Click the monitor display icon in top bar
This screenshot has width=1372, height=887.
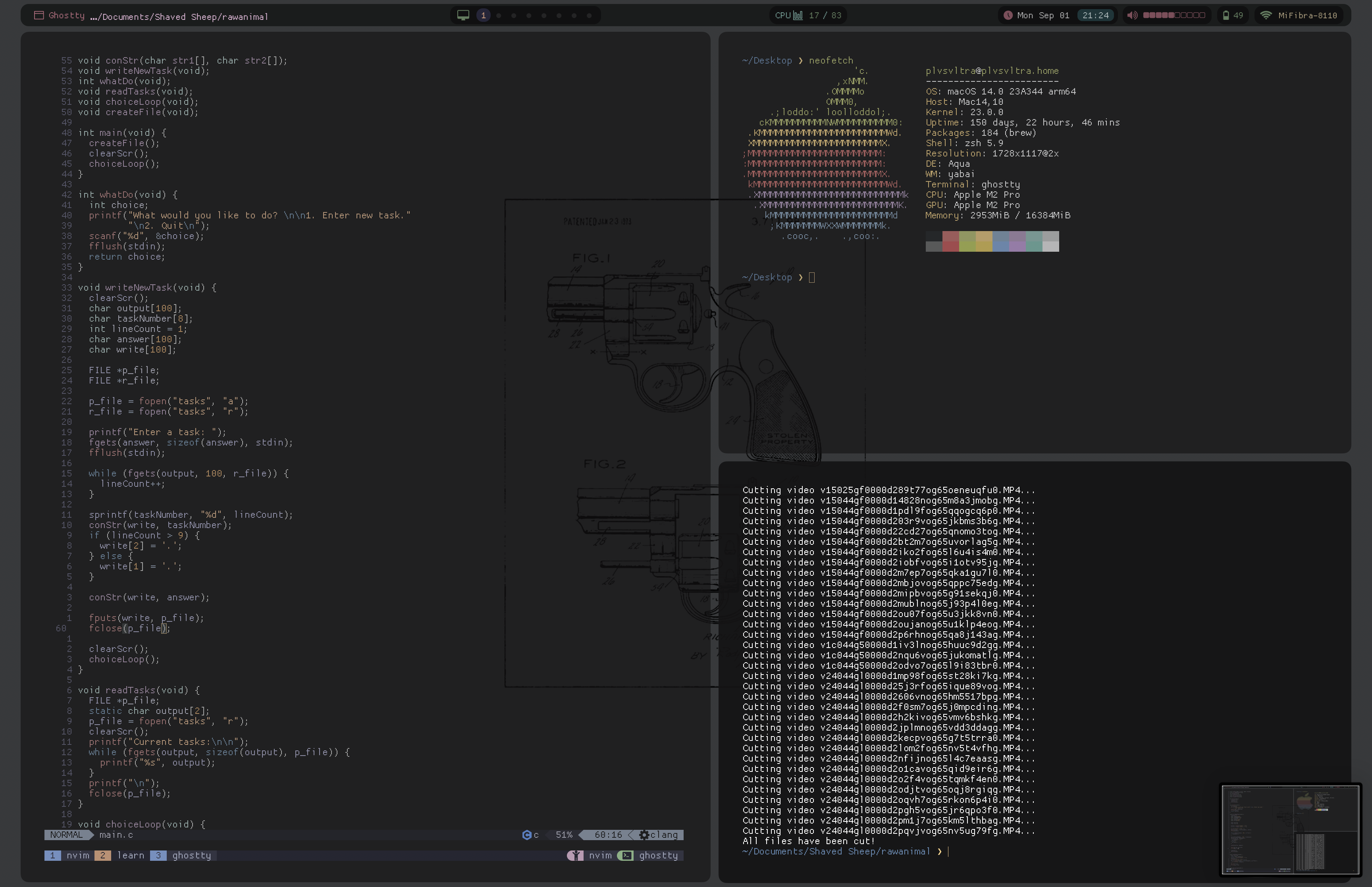tap(463, 15)
